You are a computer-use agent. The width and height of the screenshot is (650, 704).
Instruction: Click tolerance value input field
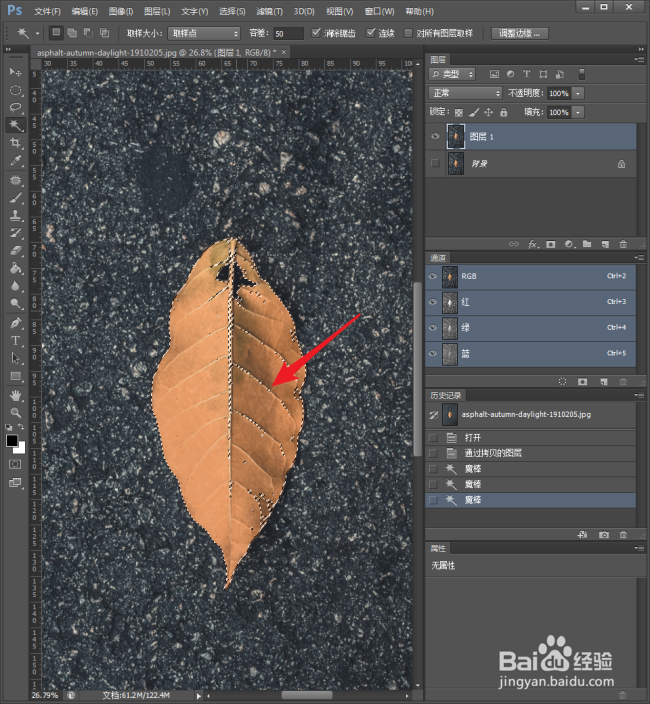(288, 33)
